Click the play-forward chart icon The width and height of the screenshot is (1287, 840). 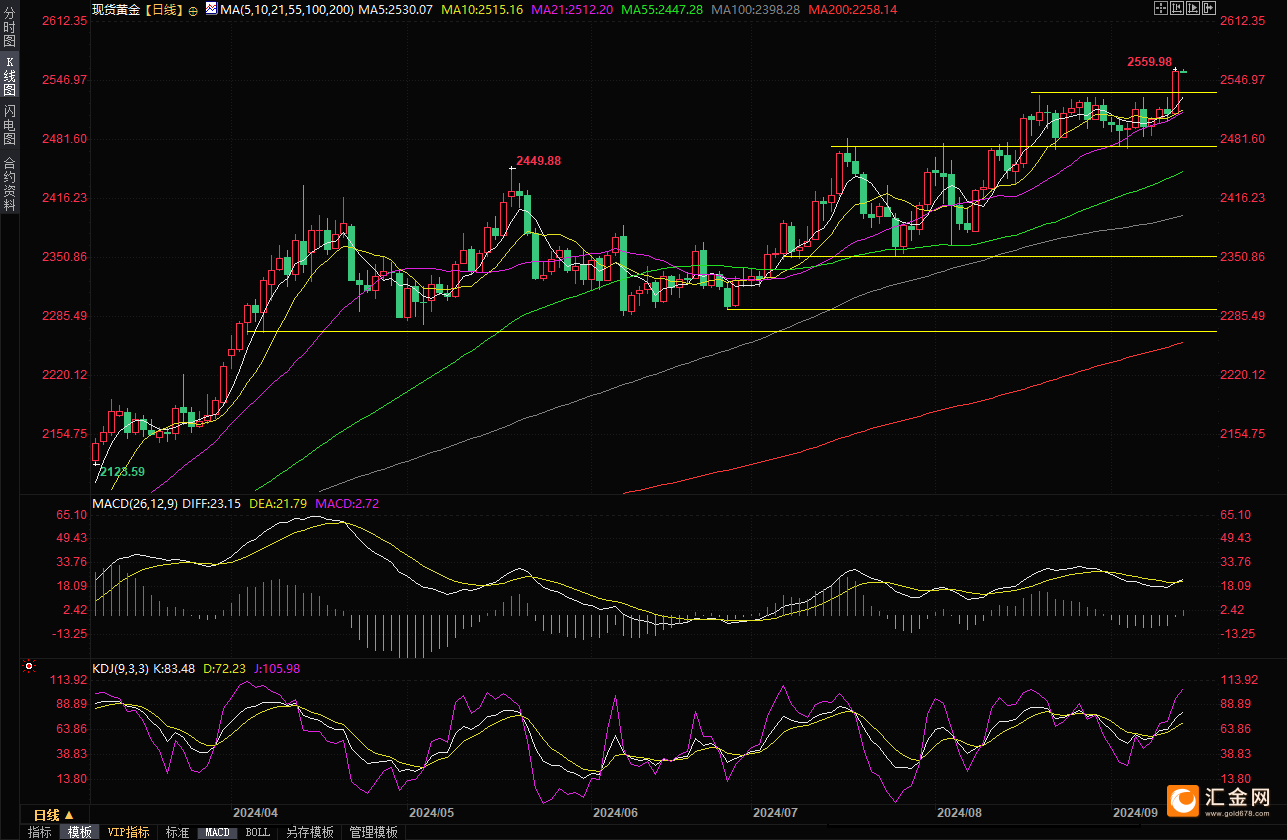pyautogui.click(x=1193, y=8)
